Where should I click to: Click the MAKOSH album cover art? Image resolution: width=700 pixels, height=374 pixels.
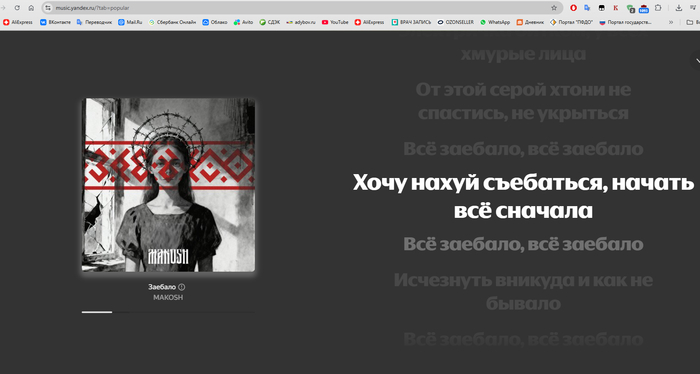(168, 185)
